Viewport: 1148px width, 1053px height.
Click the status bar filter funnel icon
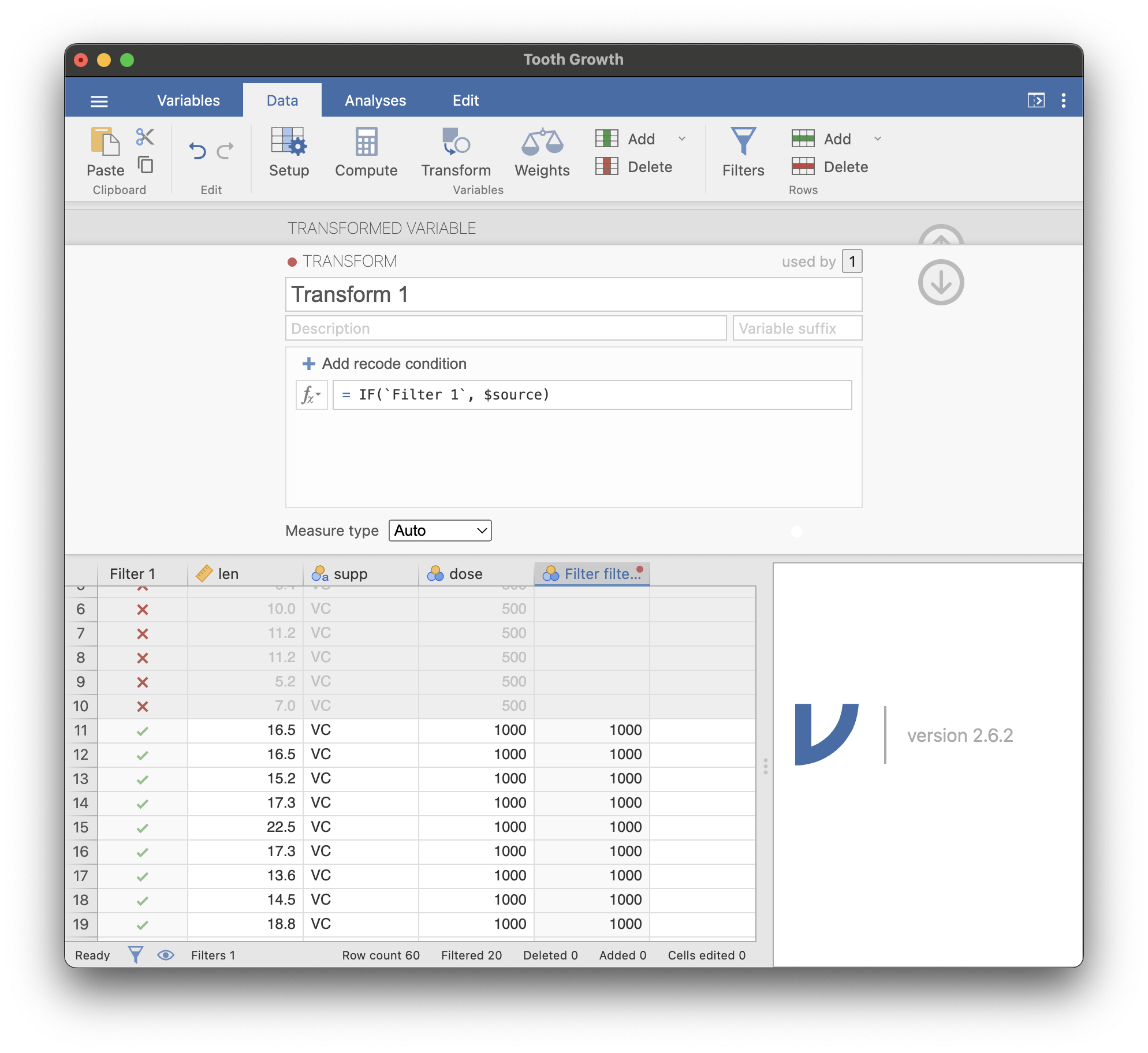tap(135, 955)
